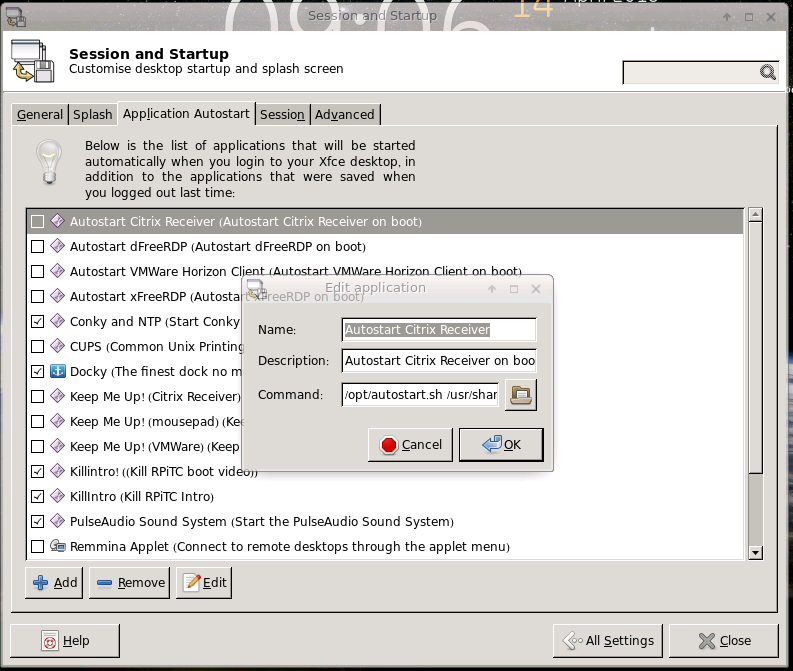Click the Add button
The image size is (793, 671).
pyautogui.click(x=54, y=583)
